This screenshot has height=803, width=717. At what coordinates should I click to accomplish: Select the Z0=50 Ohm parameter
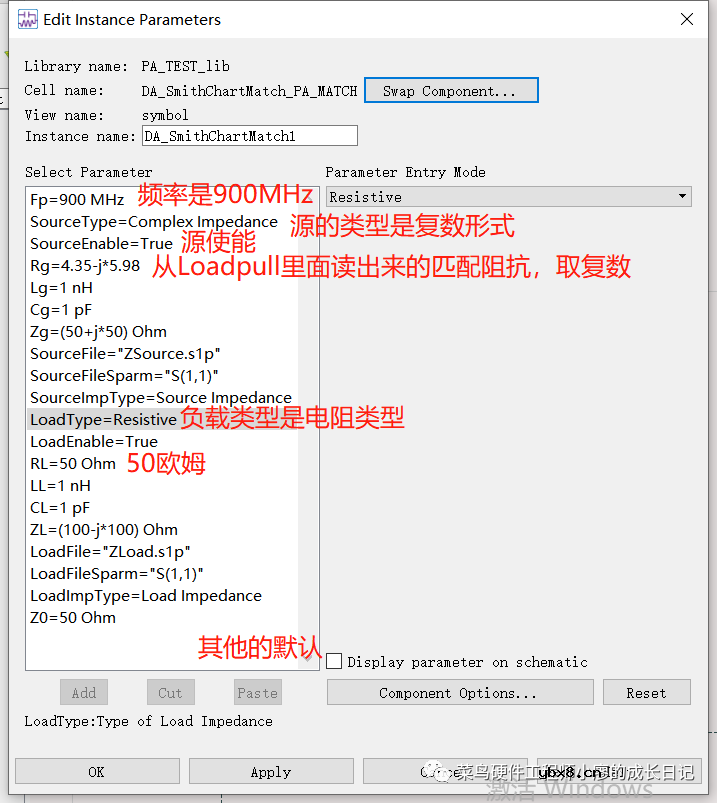click(x=73, y=618)
